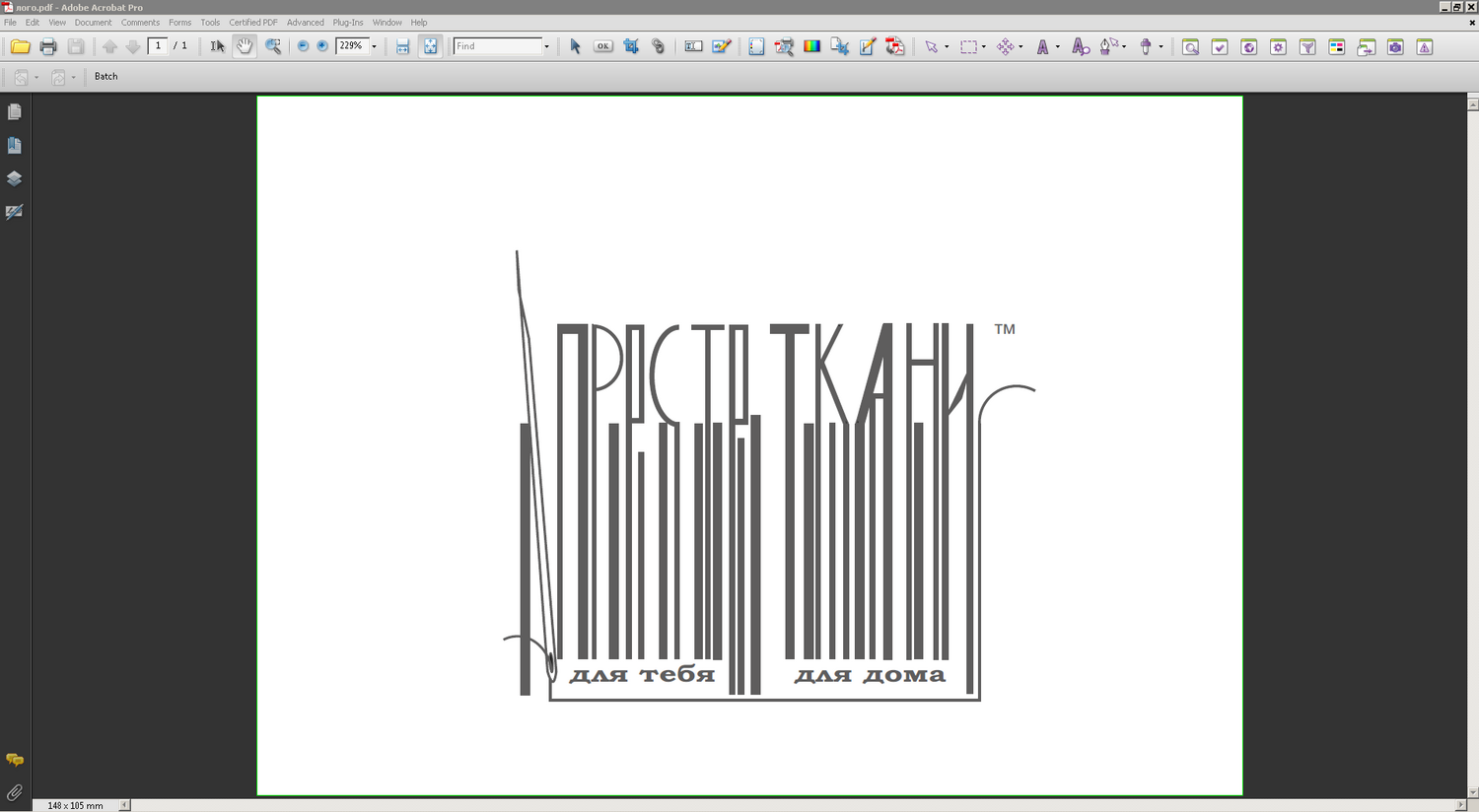
Task: Print the document with the printer icon
Action: pos(47,46)
